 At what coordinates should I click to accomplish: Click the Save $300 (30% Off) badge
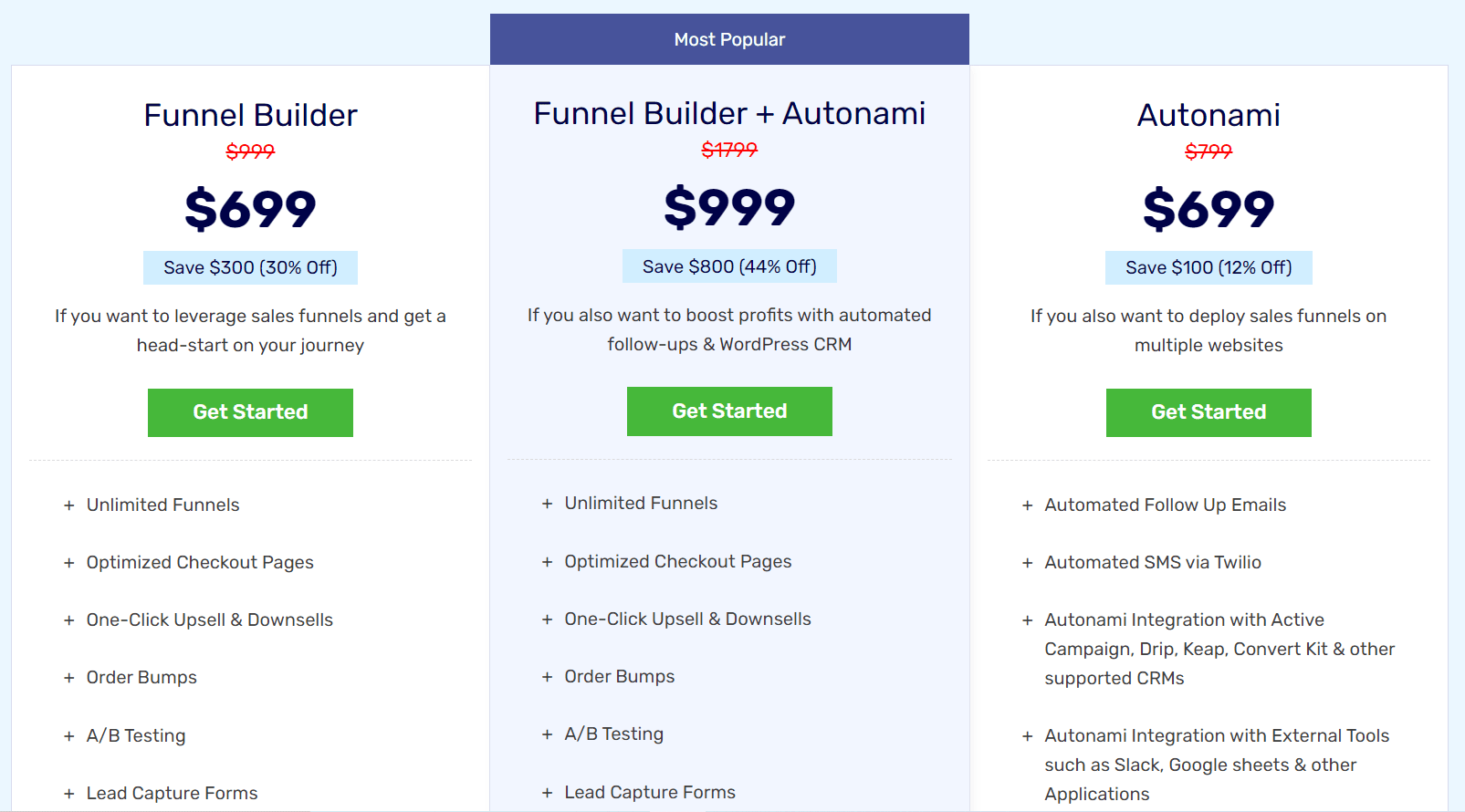(250, 267)
